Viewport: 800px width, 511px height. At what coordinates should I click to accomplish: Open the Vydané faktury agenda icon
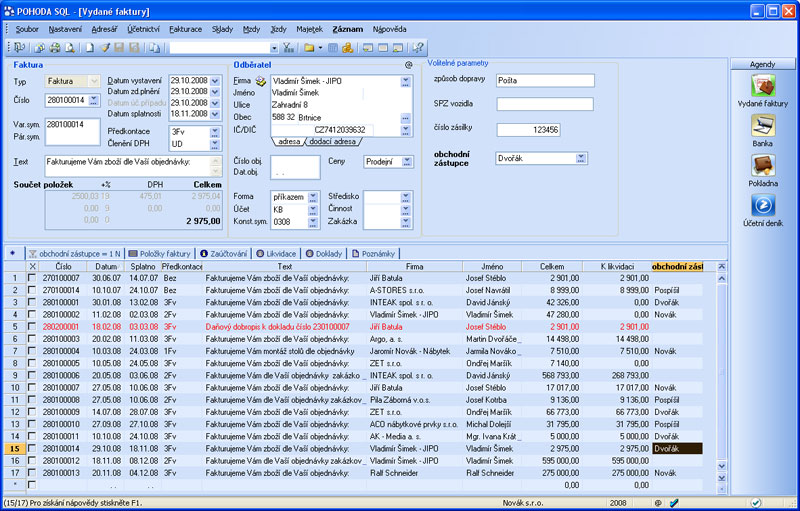[763, 85]
